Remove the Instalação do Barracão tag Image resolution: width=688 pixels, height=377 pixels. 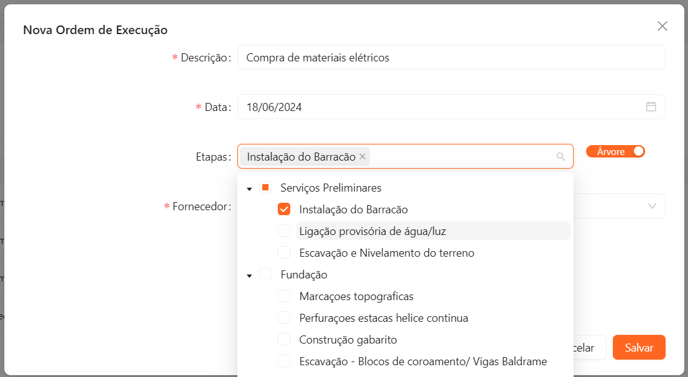(x=362, y=156)
